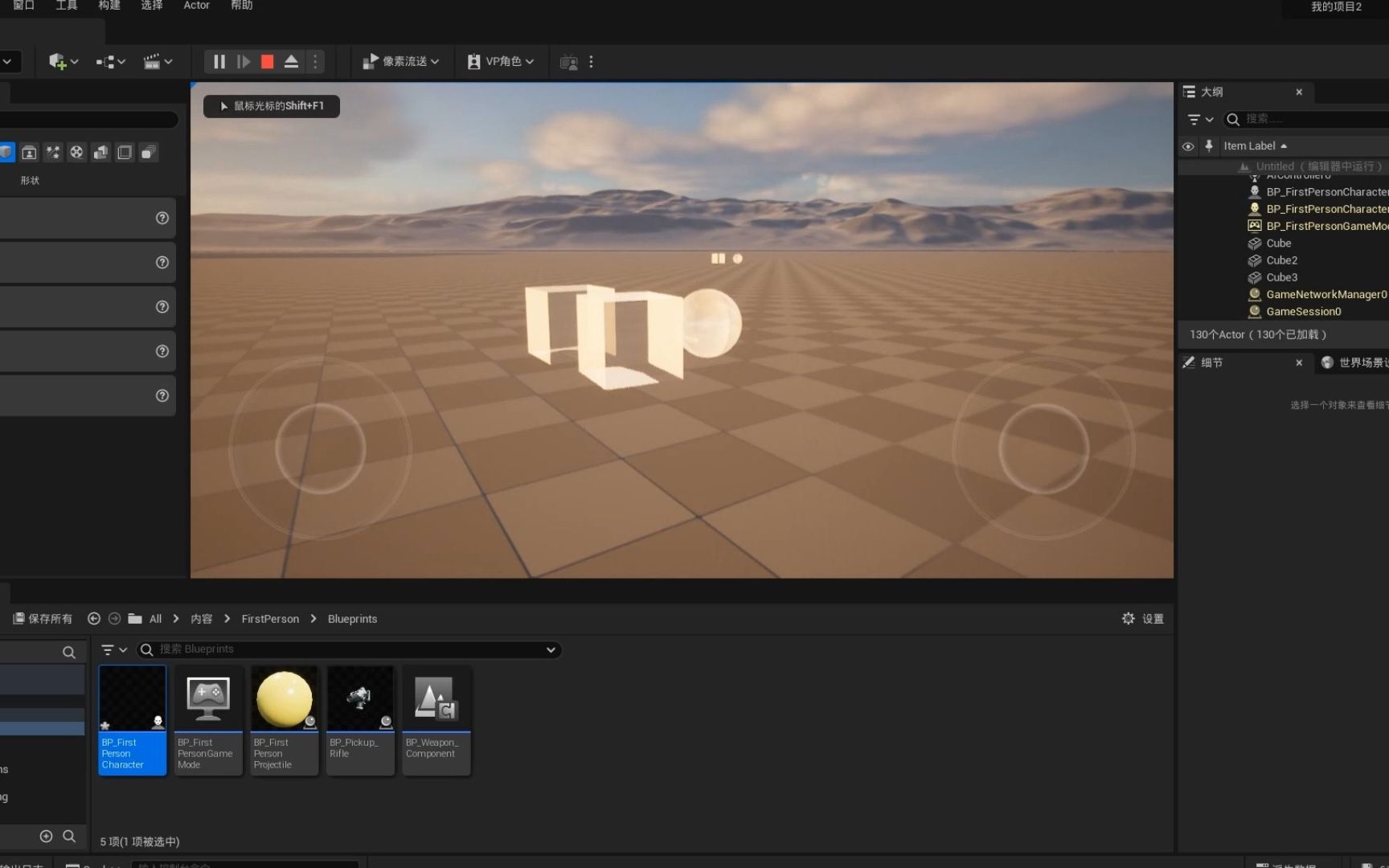Open the Actor menu
Viewport: 1389px width, 868px height.
(196, 5)
